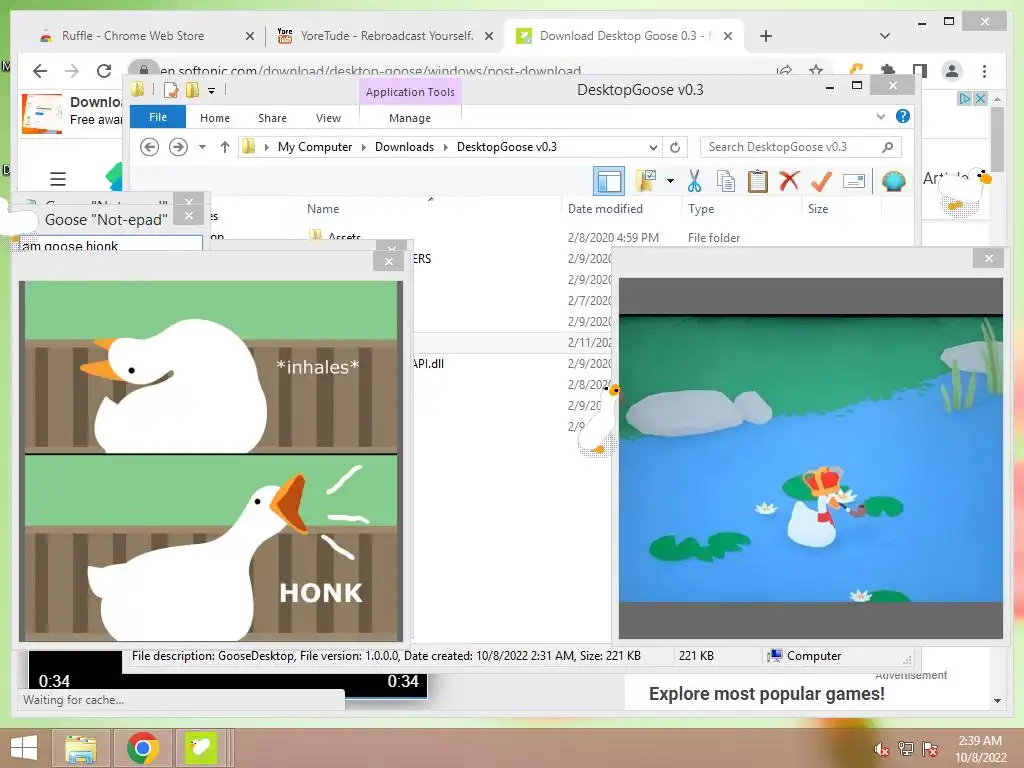Image resolution: width=1024 pixels, height=768 pixels.
Task: Bookmark this page with star icon
Action: point(816,71)
